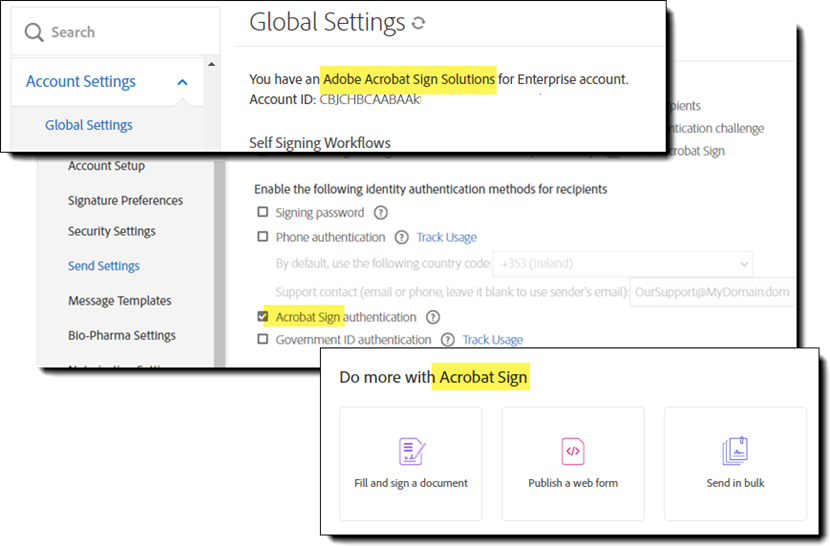The width and height of the screenshot is (830, 546).
Task: Enable Government ID authentication checkbox
Action: [263, 338]
